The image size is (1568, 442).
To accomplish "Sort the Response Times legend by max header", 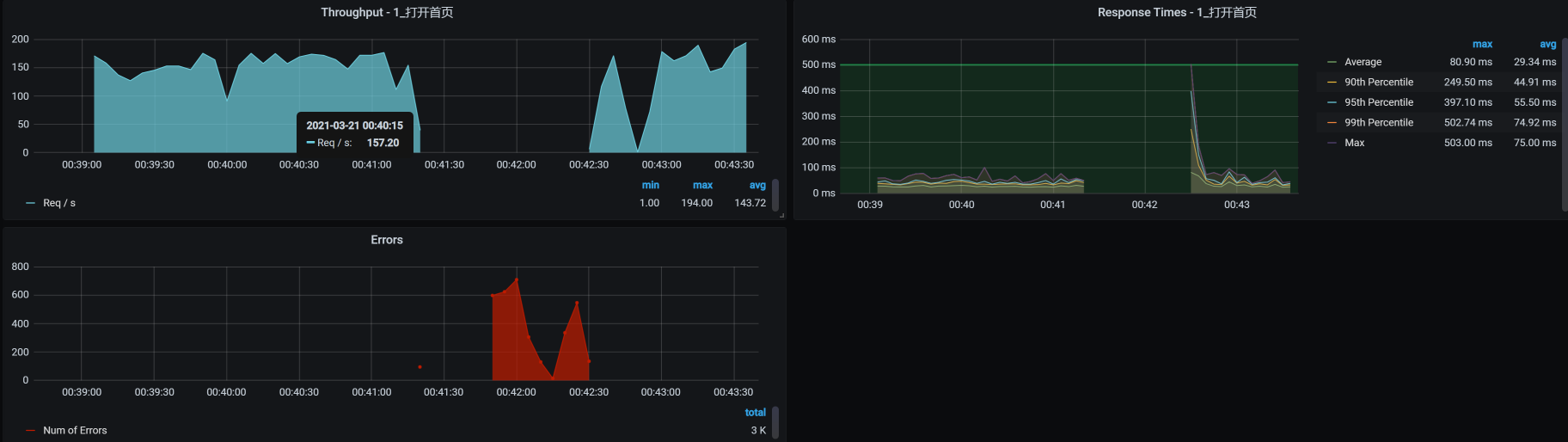I will click(1482, 44).
